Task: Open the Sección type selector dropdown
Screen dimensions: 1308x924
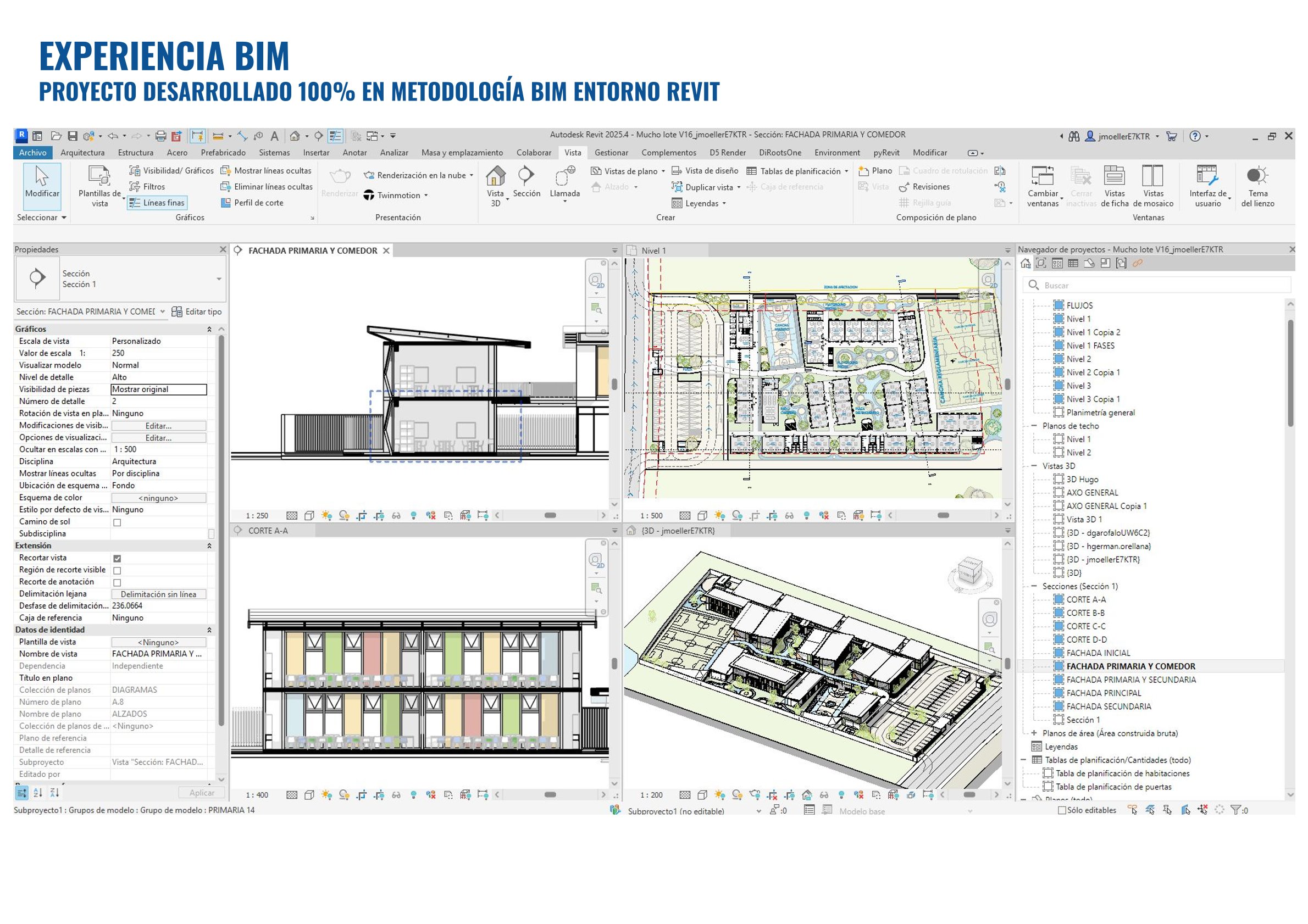Action: [219, 279]
